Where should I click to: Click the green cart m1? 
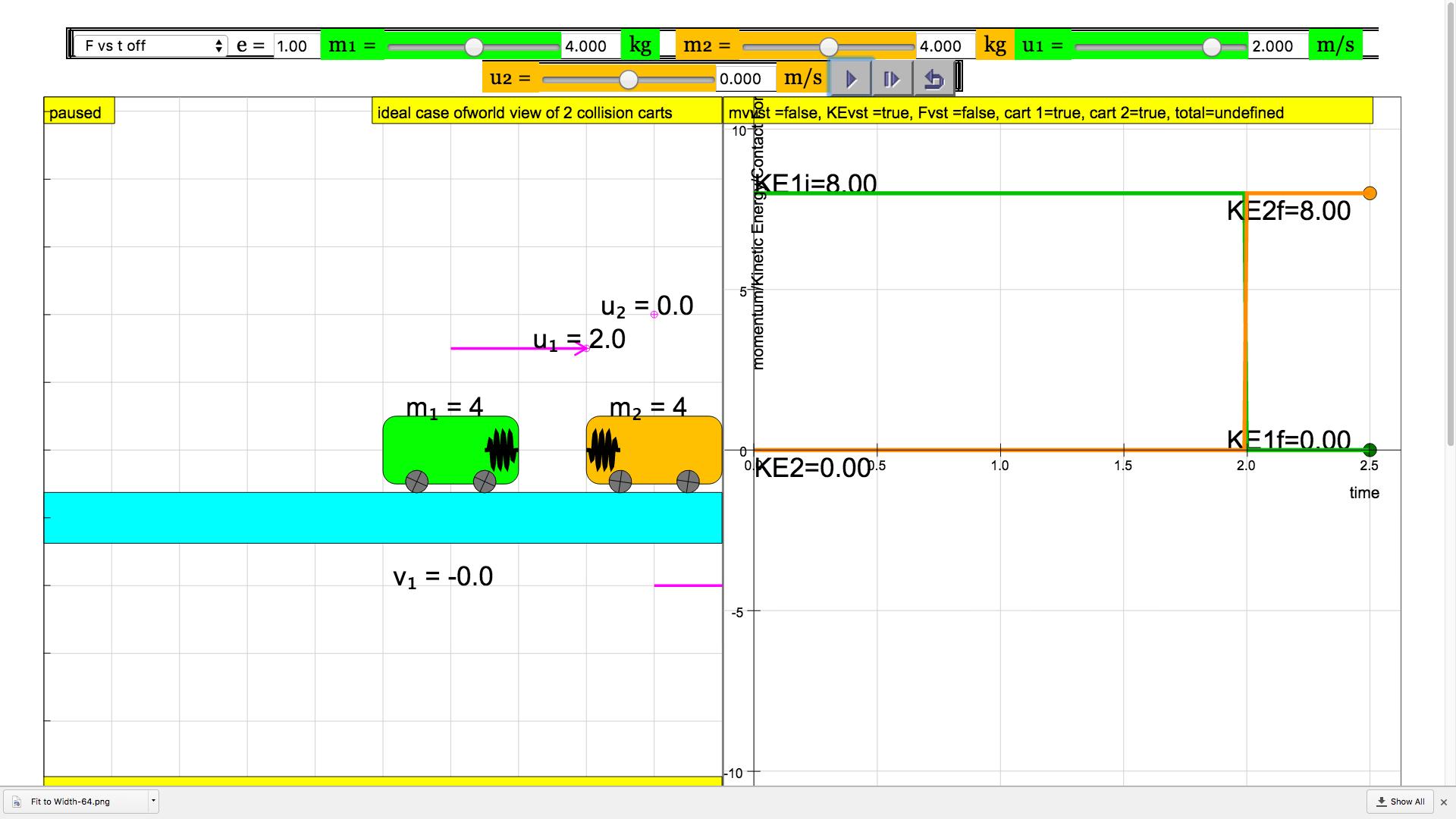(450, 450)
